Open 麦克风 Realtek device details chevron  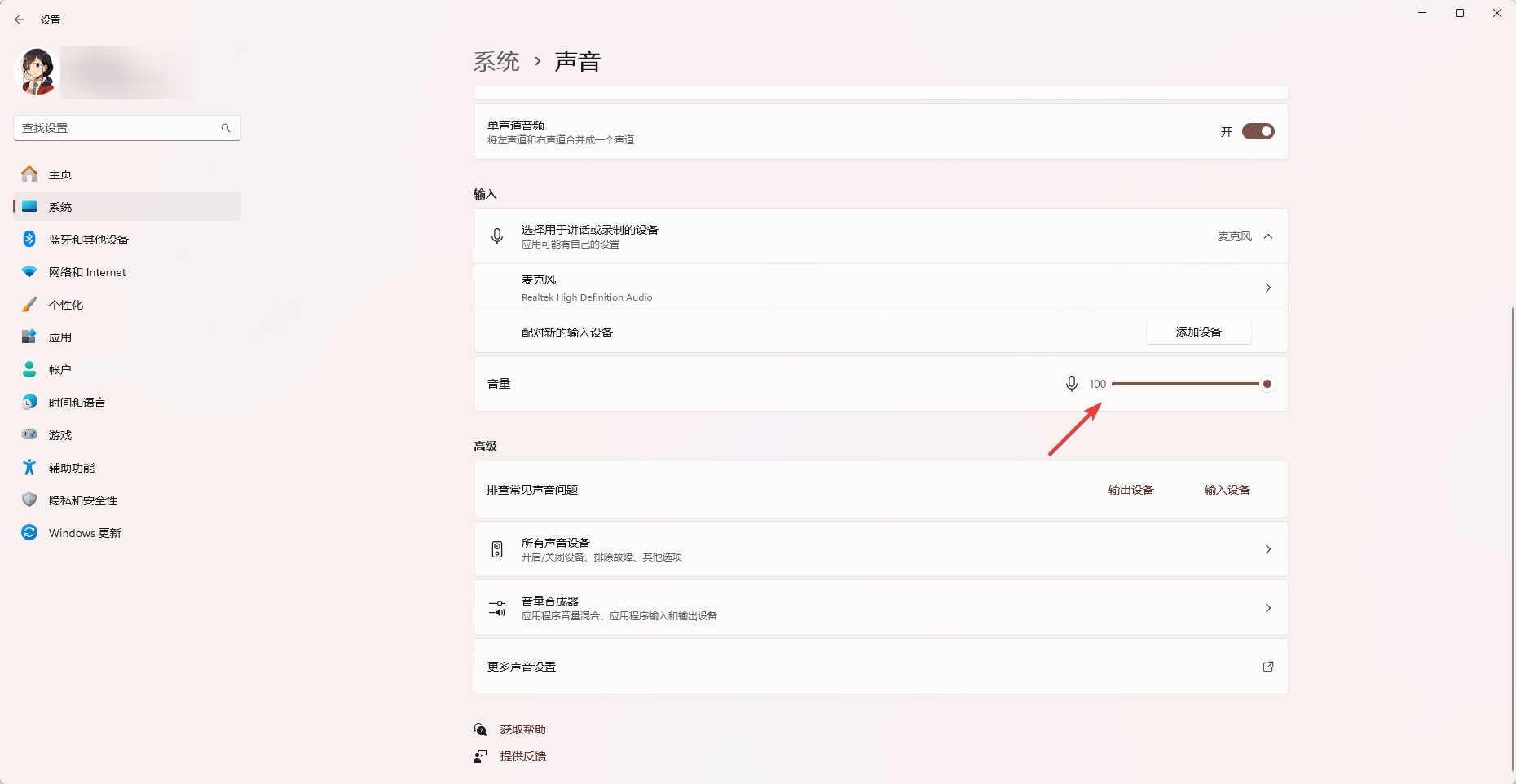pos(1267,288)
